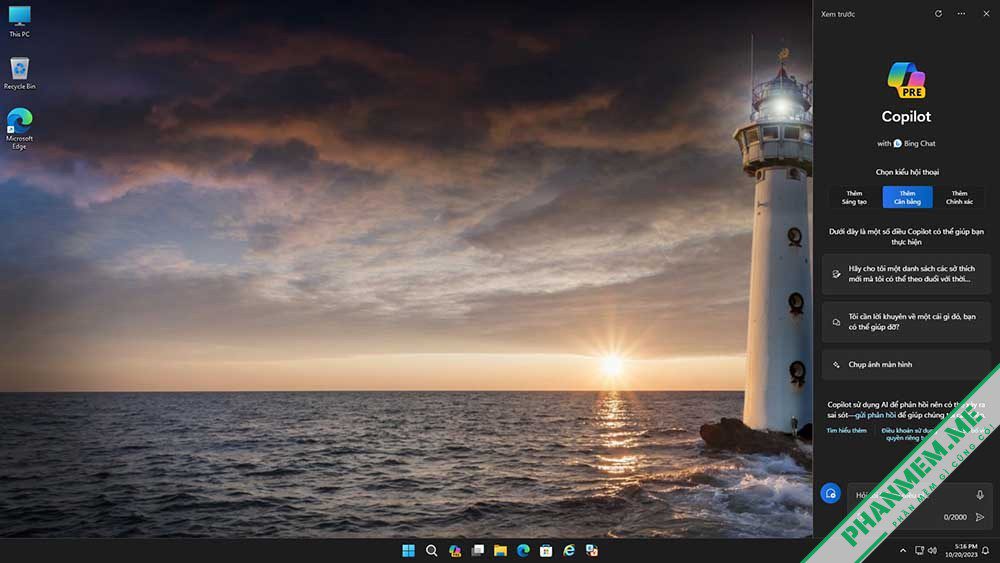Open Microsoft Store from the taskbar

coord(546,550)
